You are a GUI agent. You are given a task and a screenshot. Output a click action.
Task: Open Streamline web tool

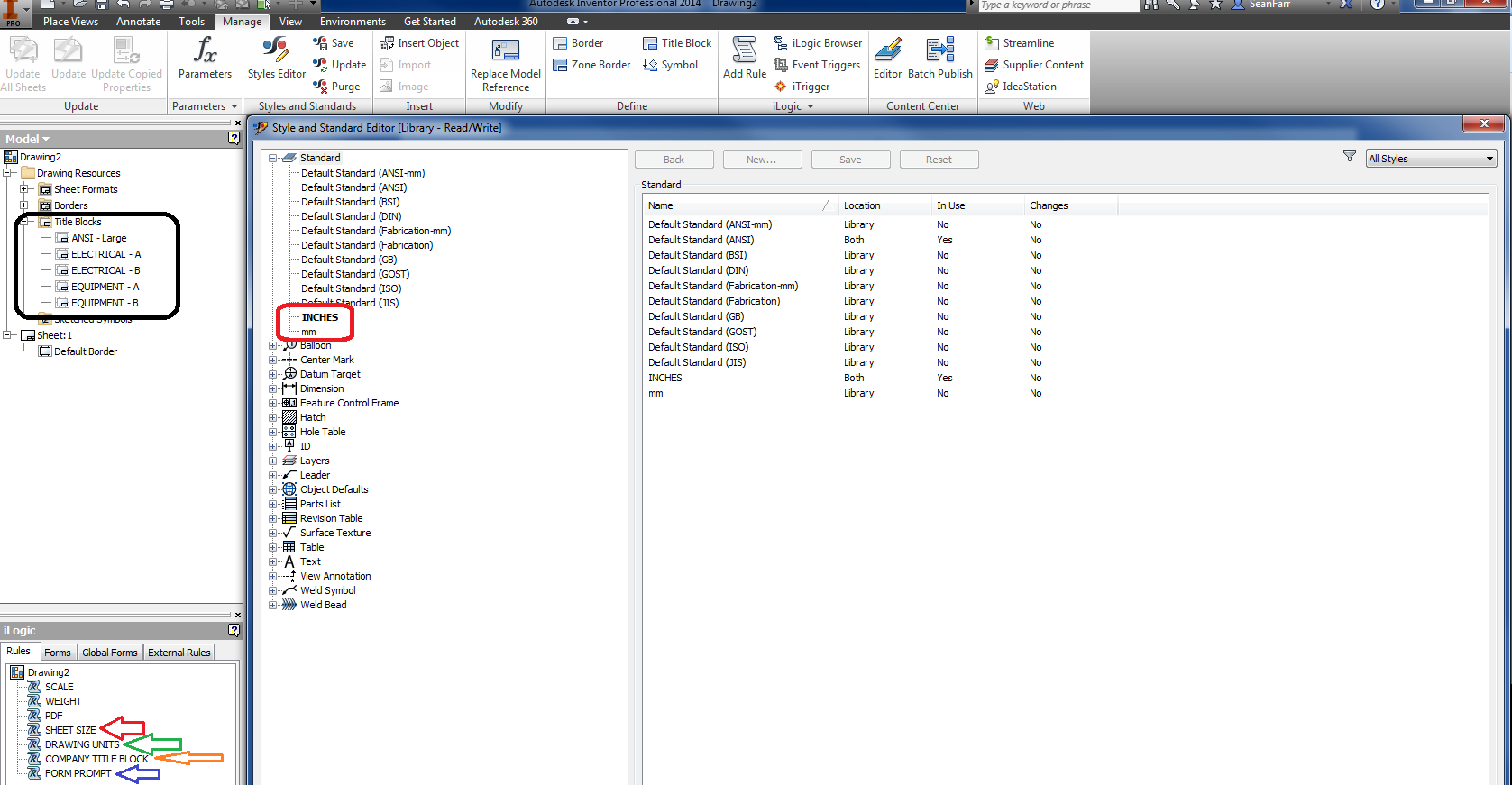coord(1019,43)
